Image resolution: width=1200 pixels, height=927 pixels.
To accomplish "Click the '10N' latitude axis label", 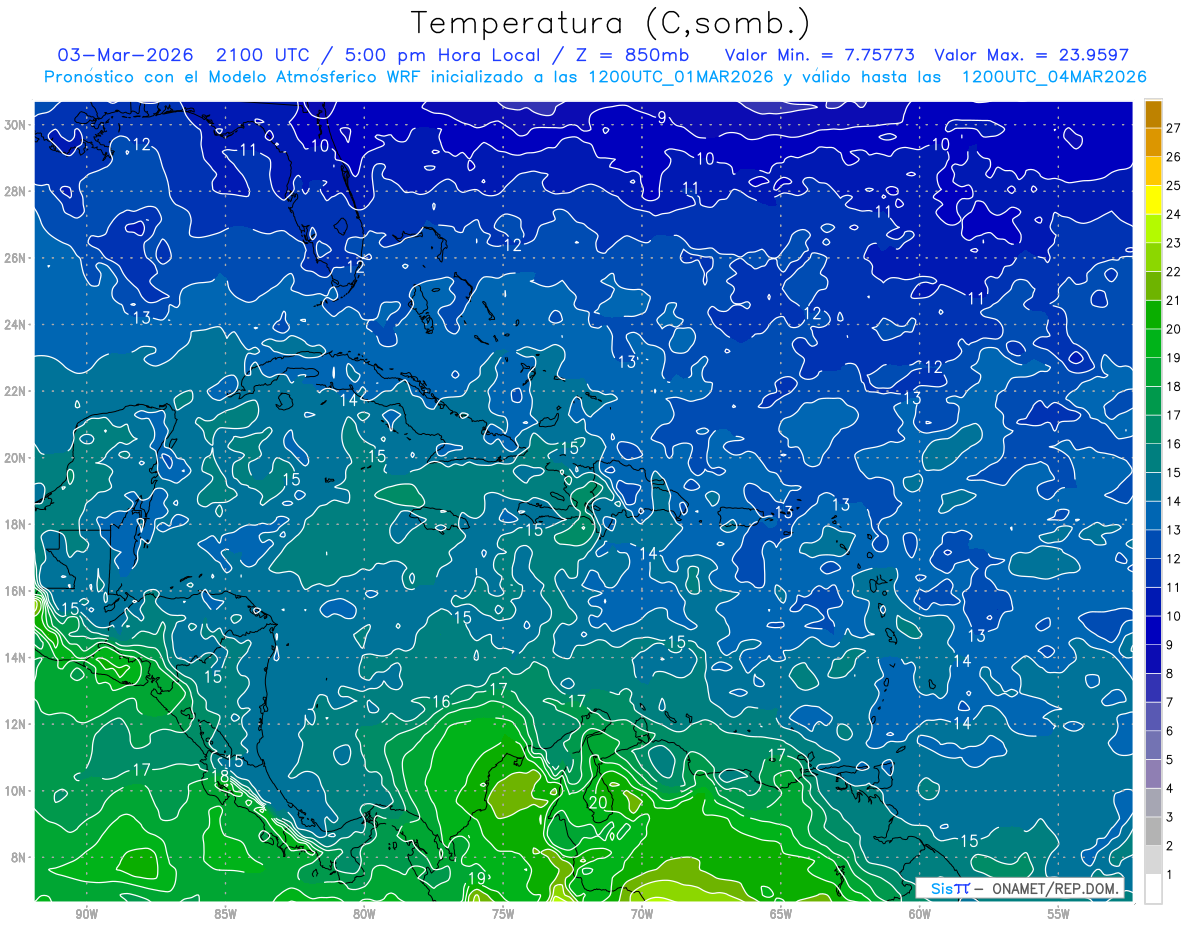I will pos(15,791).
